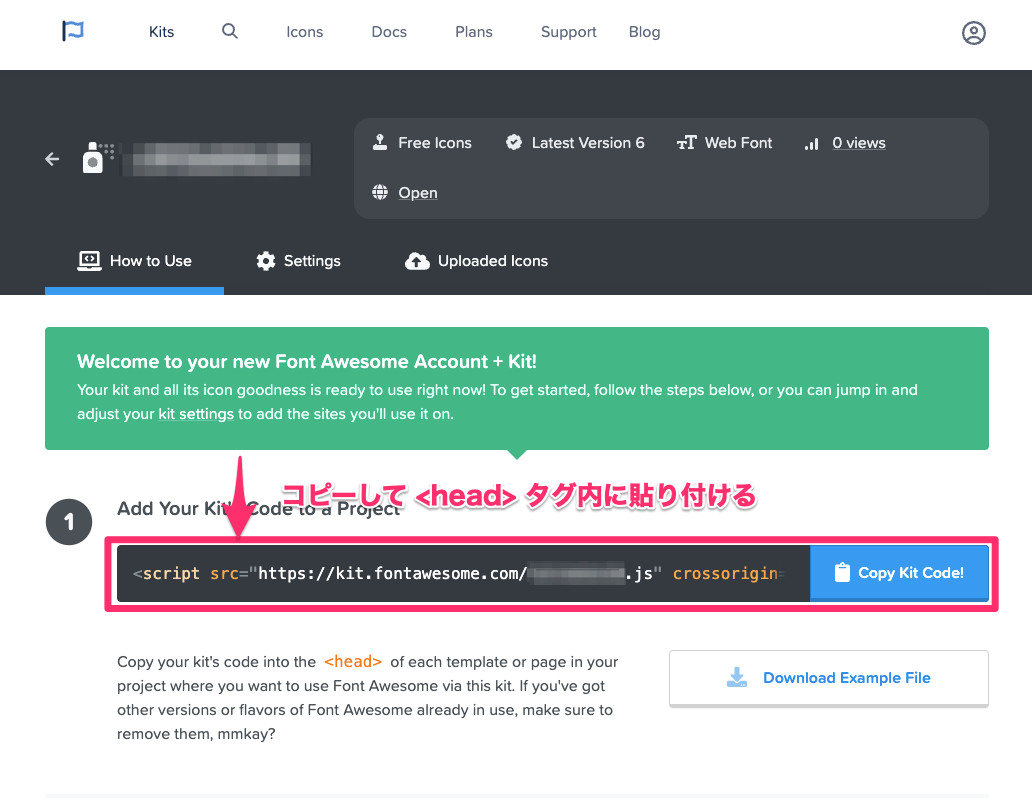Switch to the Uploaded Icons tab
Viewport: 1032px width, 803px height.
tap(477, 261)
